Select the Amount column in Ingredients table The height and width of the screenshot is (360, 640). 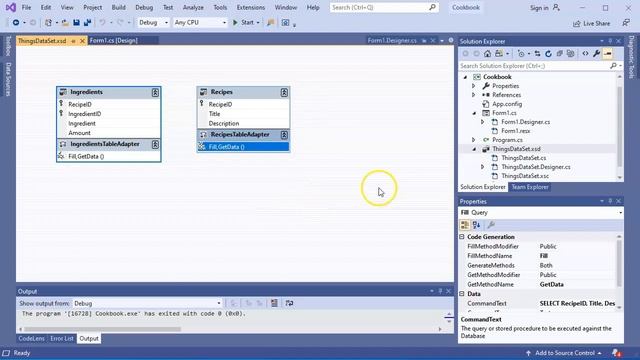(x=79, y=133)
